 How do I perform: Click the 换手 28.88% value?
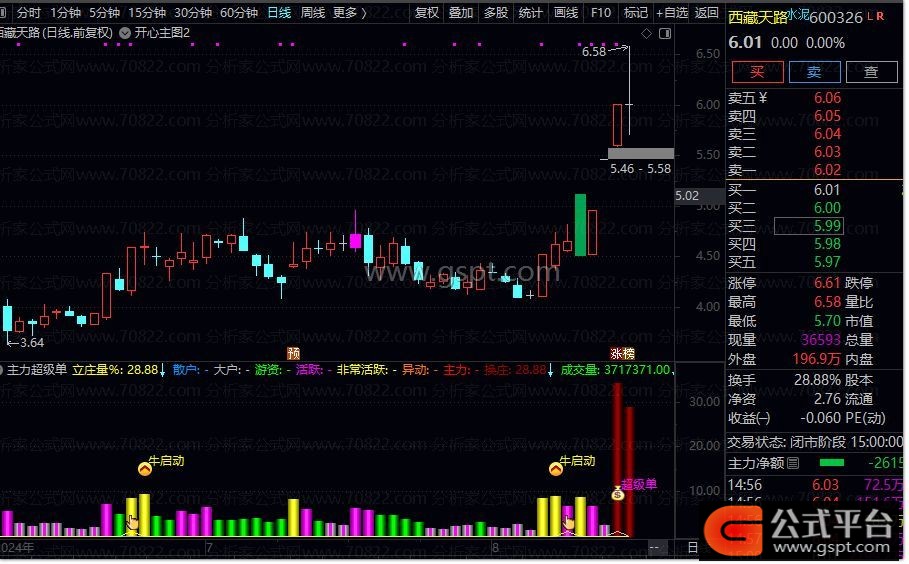817,380
